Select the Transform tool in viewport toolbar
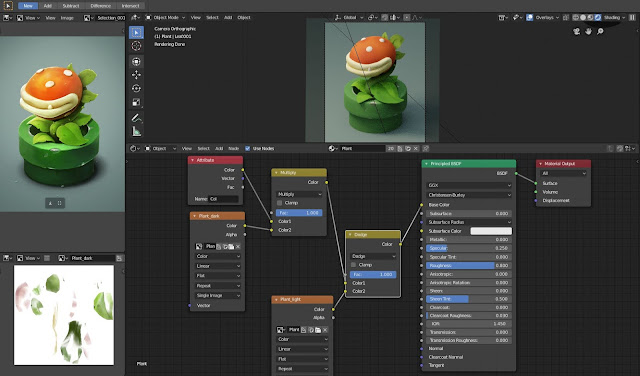This screenshot has height=376, width=640. coord(136,61)
